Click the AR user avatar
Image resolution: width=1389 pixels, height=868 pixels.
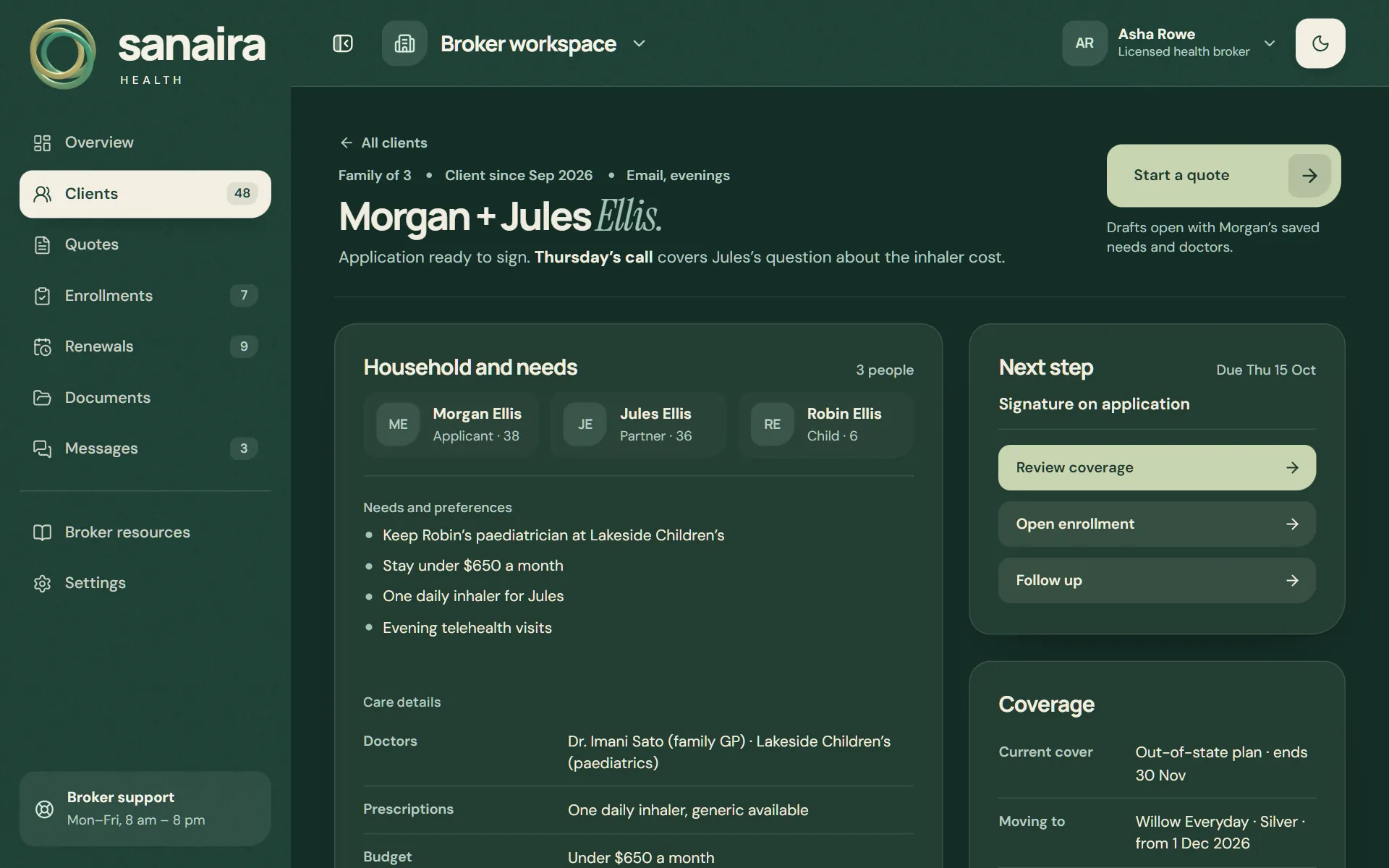click(1084, 43)
